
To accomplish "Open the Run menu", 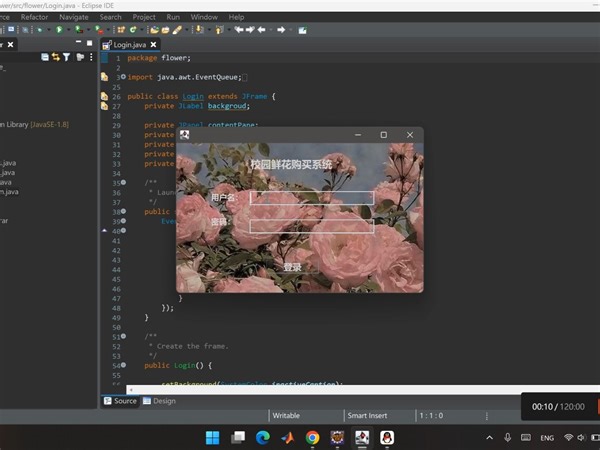I will point(173,17).
